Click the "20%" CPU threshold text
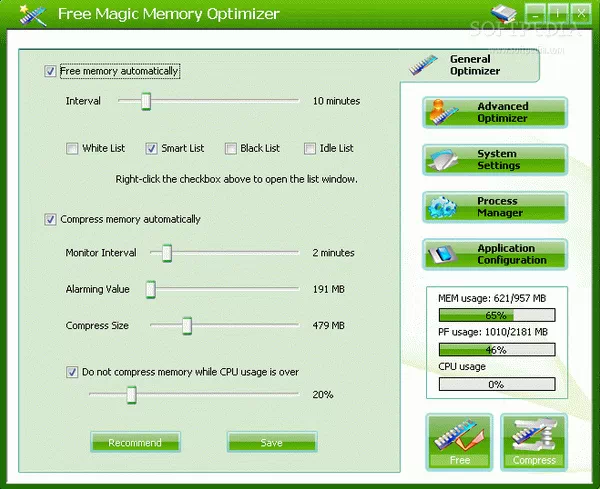This screenshot has height=489, width=600. point(323,395)
